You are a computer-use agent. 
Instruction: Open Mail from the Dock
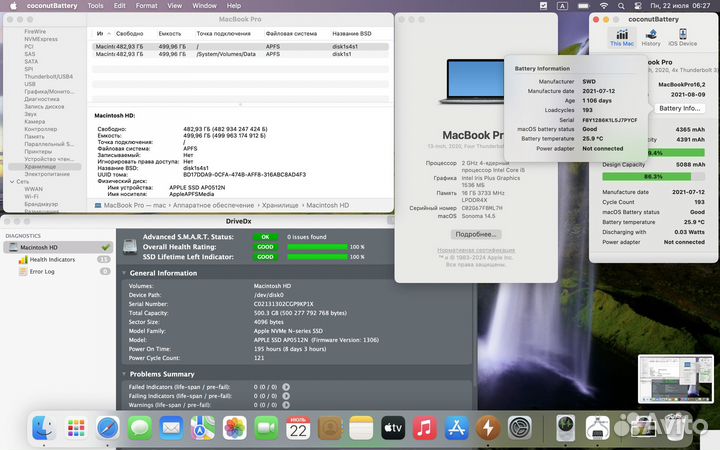pos(171,428)
